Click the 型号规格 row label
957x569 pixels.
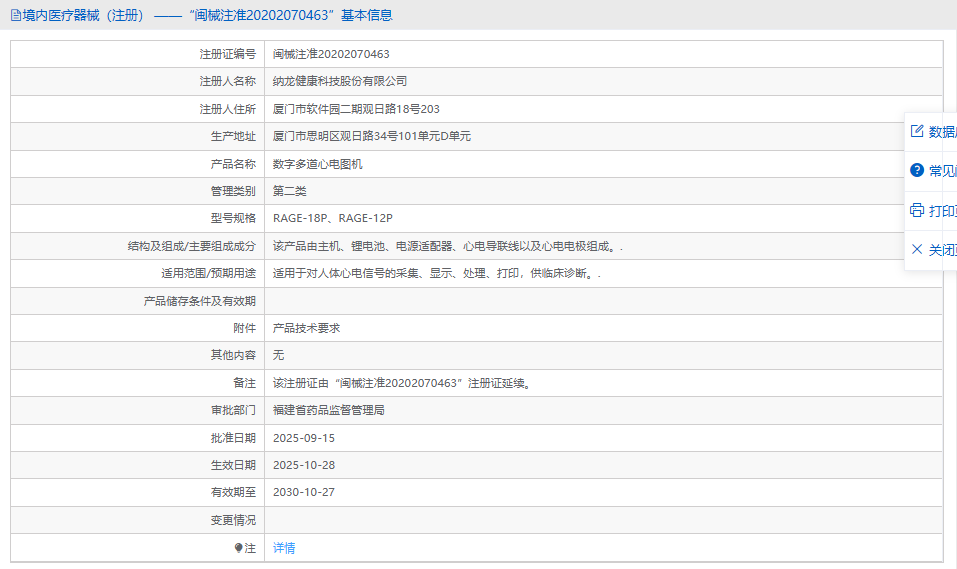coord(233,218)
